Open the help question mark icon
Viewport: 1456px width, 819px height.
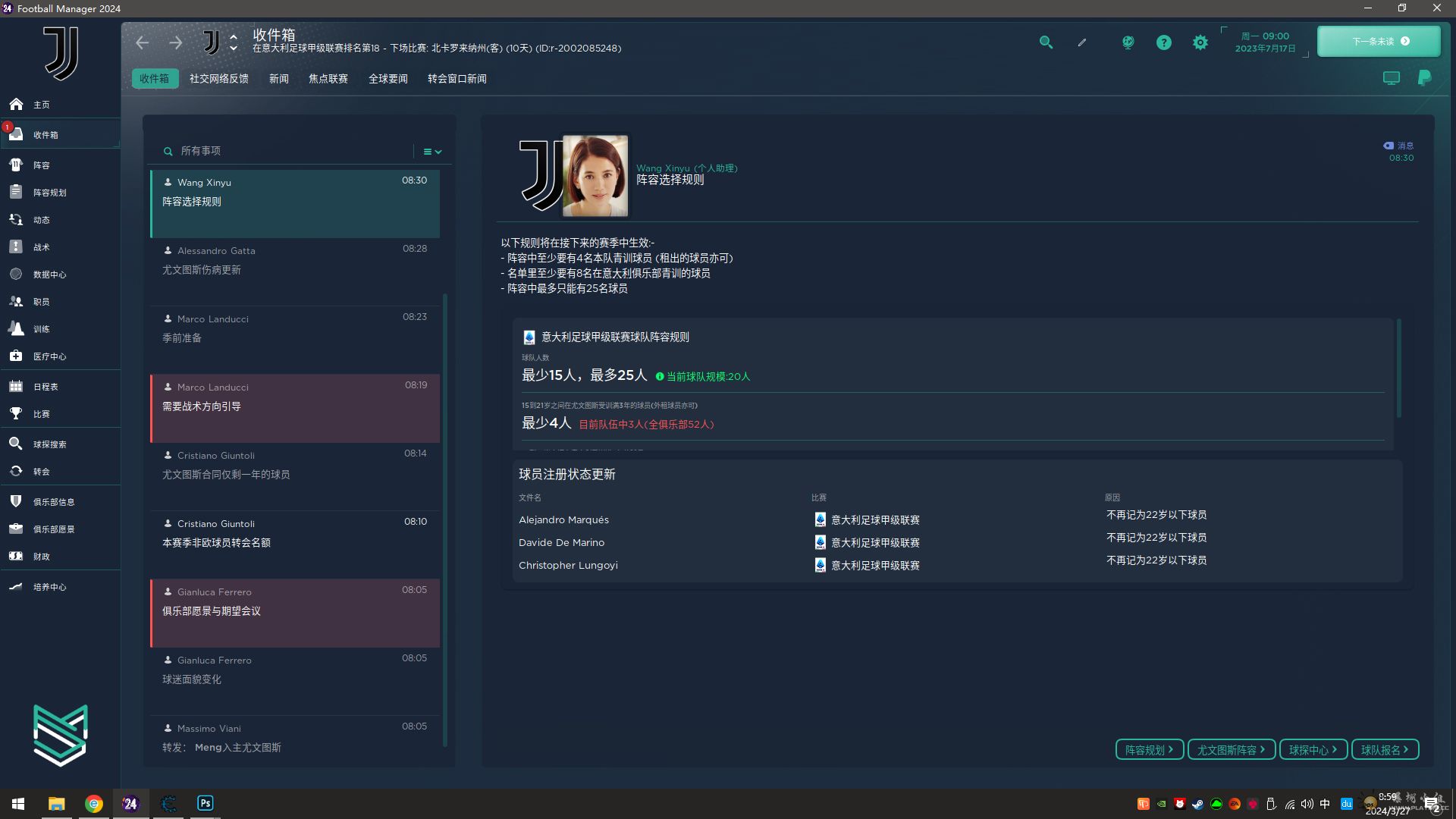pyautogui.click(x=1163, y=42)
